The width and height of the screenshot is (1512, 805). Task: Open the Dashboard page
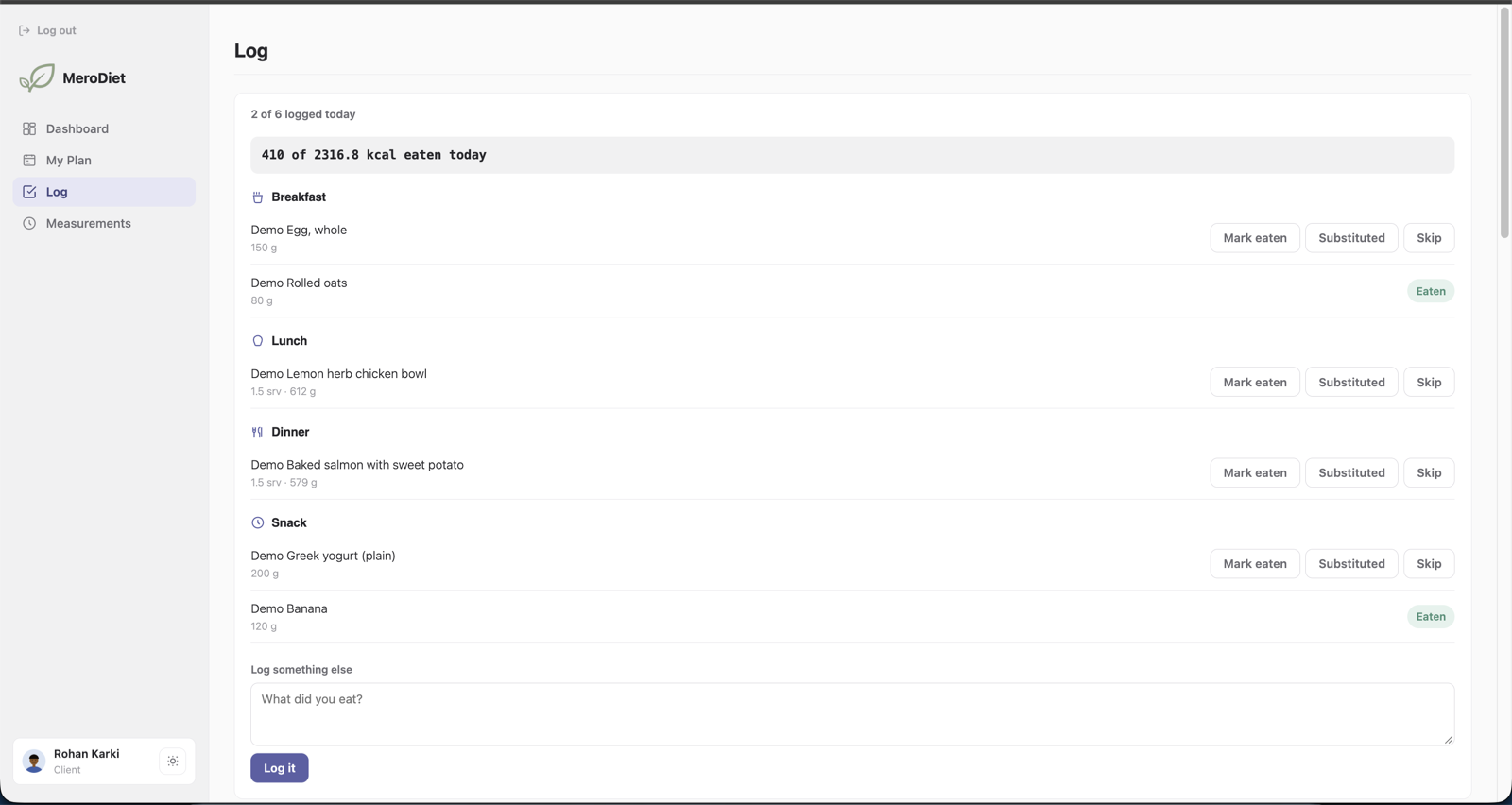[104, 128]
